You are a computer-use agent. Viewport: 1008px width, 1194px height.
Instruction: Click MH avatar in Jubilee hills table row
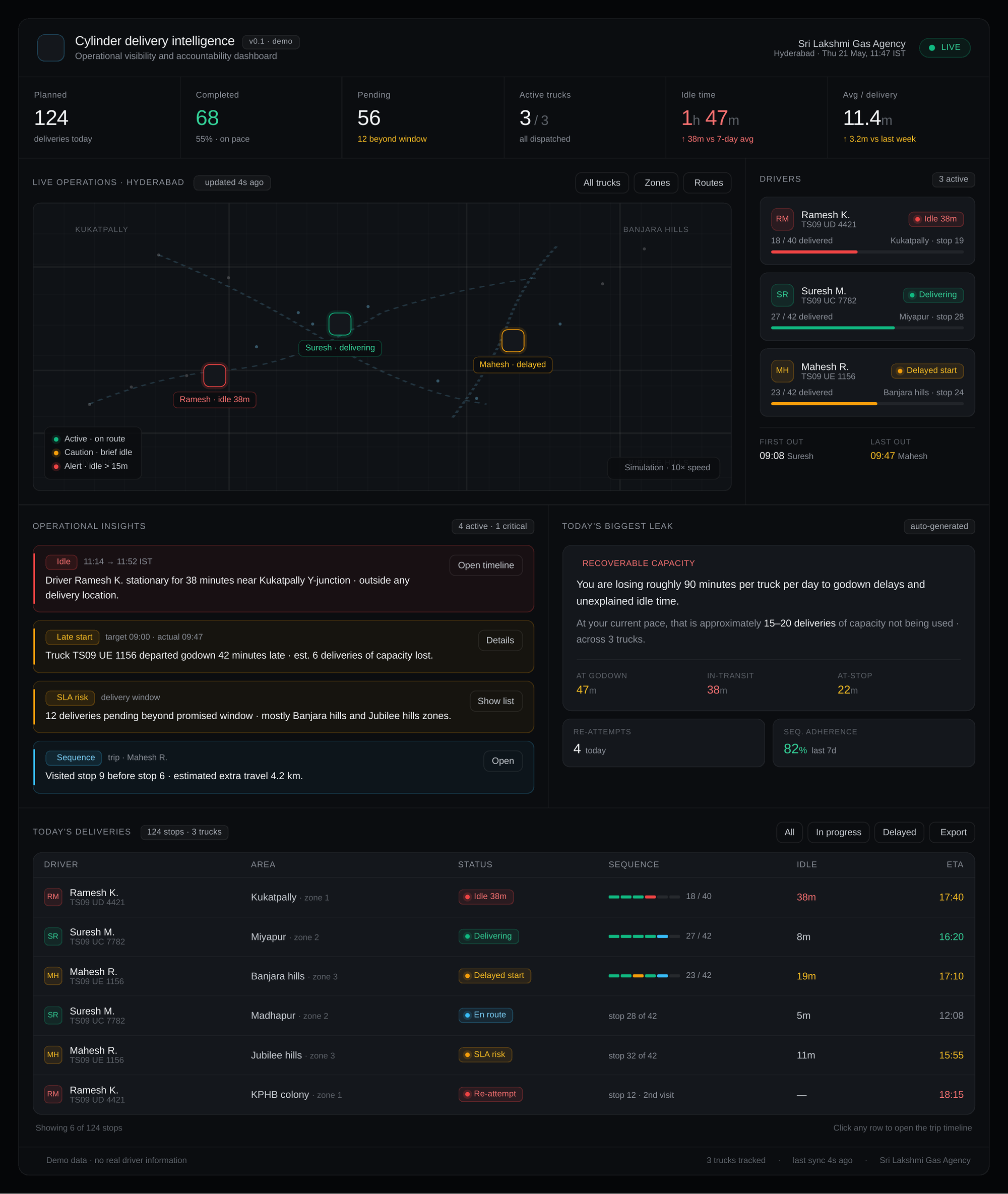click(x=53, y=1054)
